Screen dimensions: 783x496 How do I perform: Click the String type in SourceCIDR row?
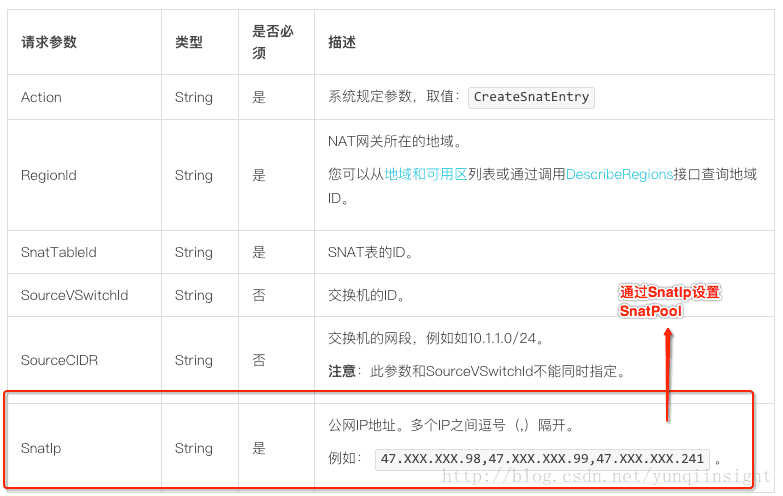coord(194,360)
